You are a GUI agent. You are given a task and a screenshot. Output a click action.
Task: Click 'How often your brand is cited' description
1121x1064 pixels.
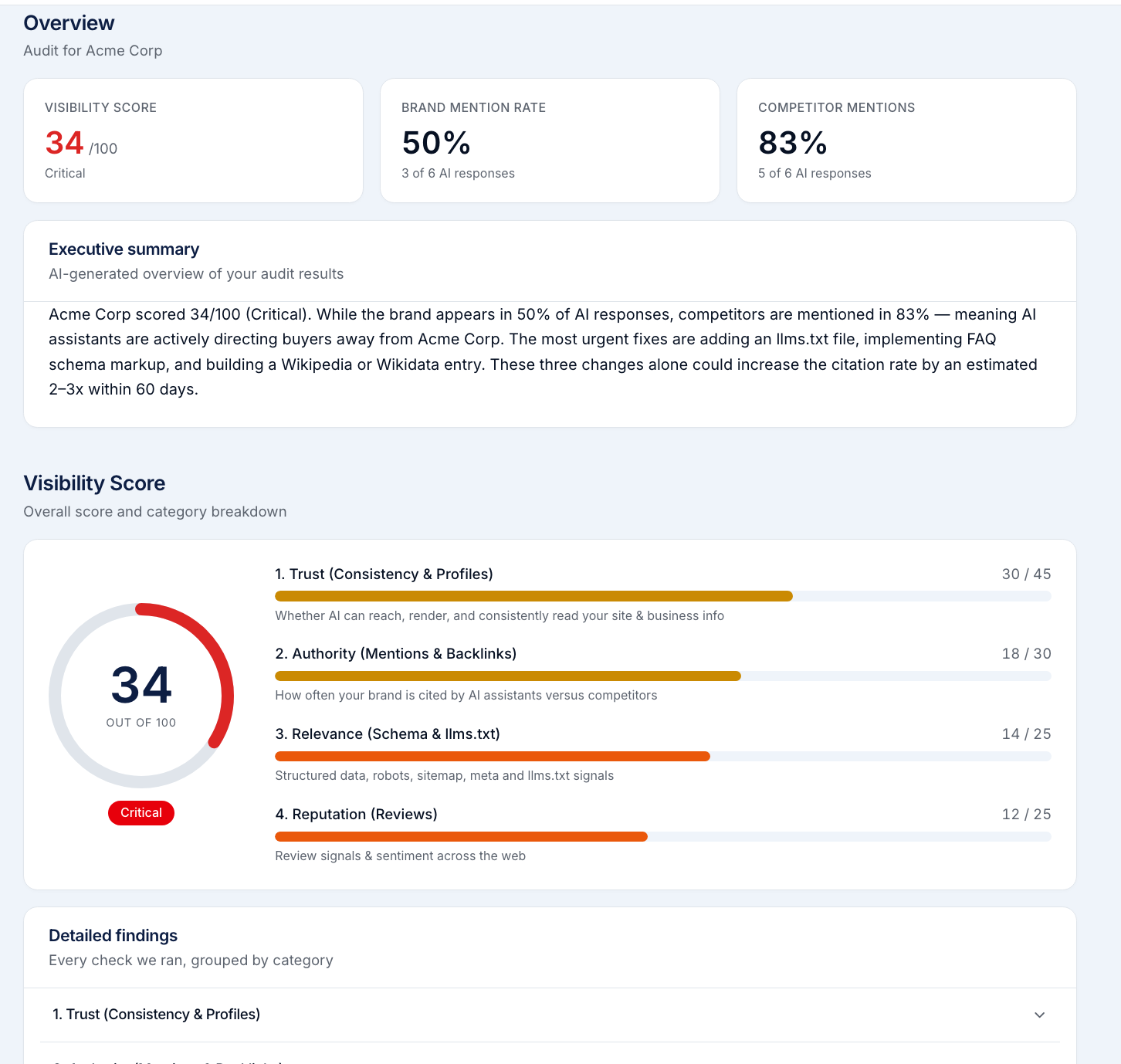(x=466, y=696)
